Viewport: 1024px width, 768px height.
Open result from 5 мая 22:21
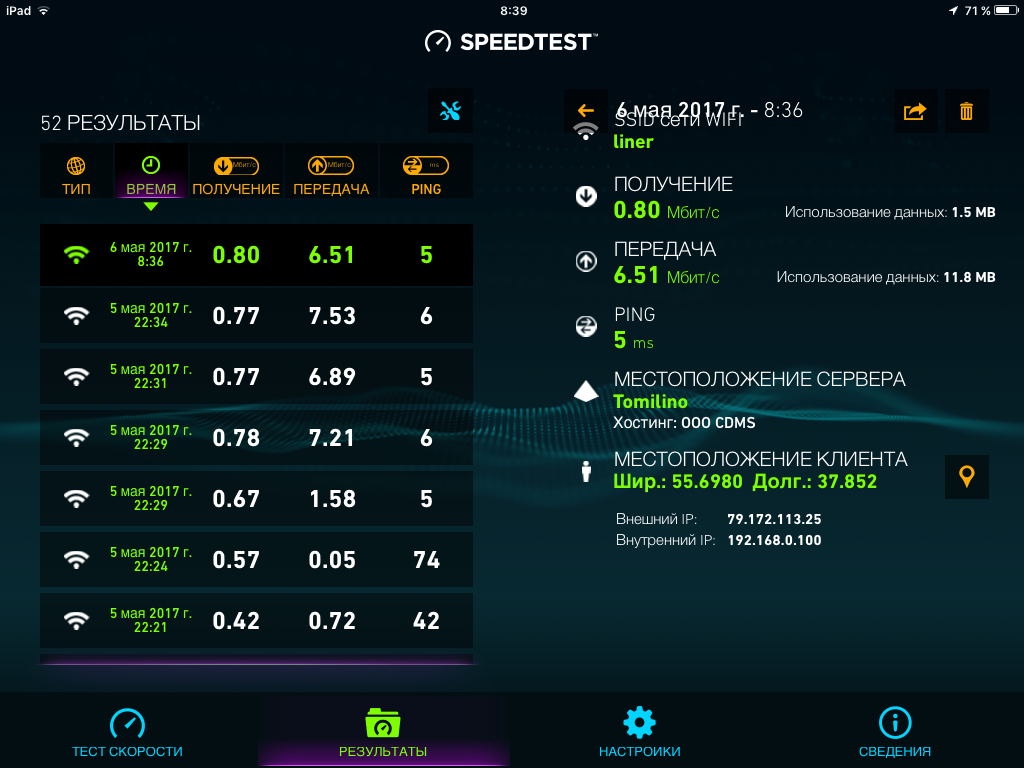(257, 620)
